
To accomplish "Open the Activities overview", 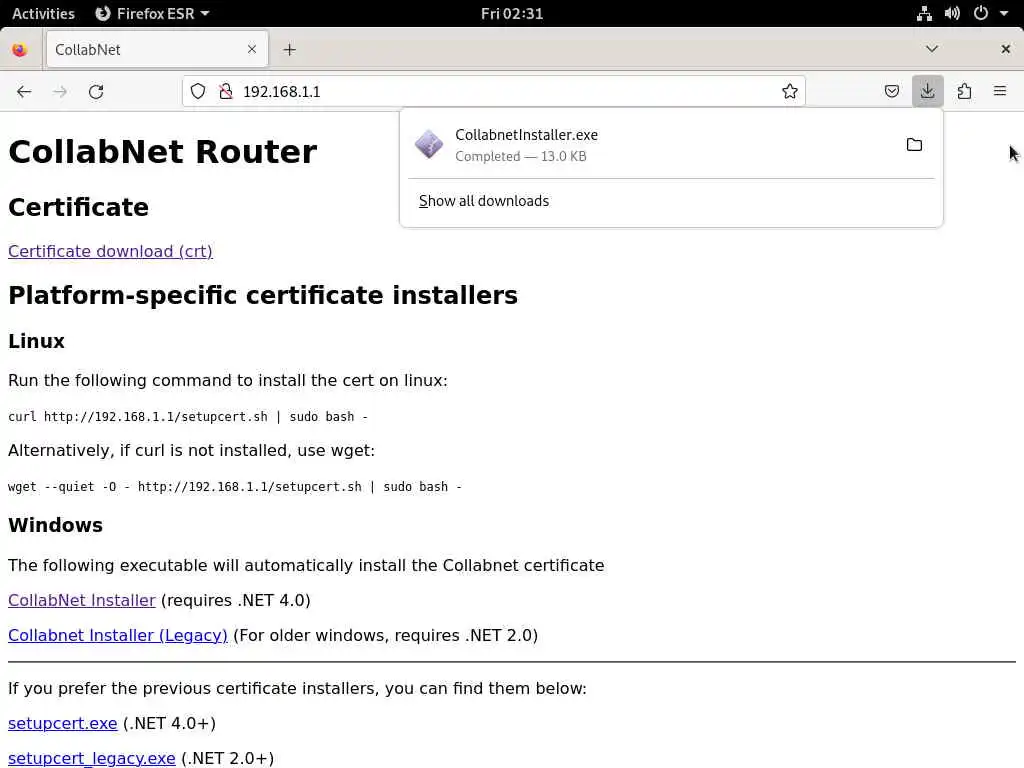I will [43, 13].
